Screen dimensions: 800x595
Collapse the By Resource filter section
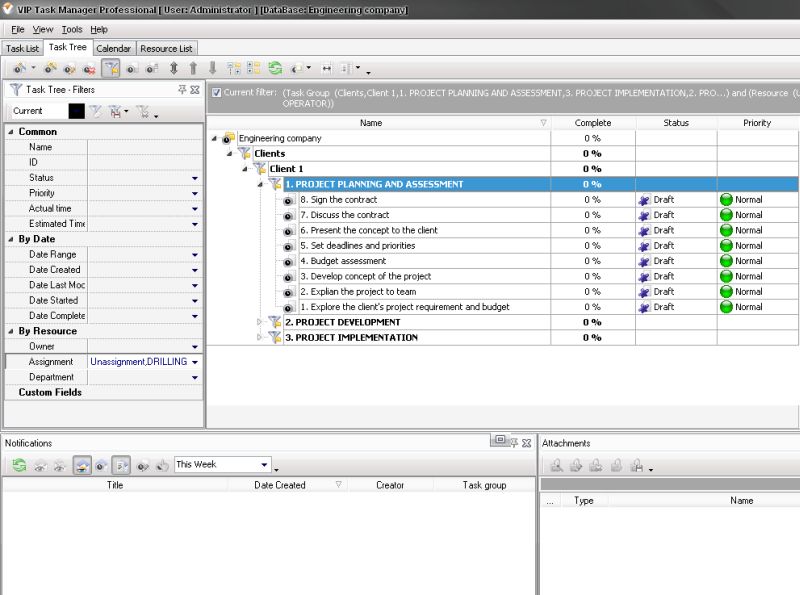pos(11,331)
